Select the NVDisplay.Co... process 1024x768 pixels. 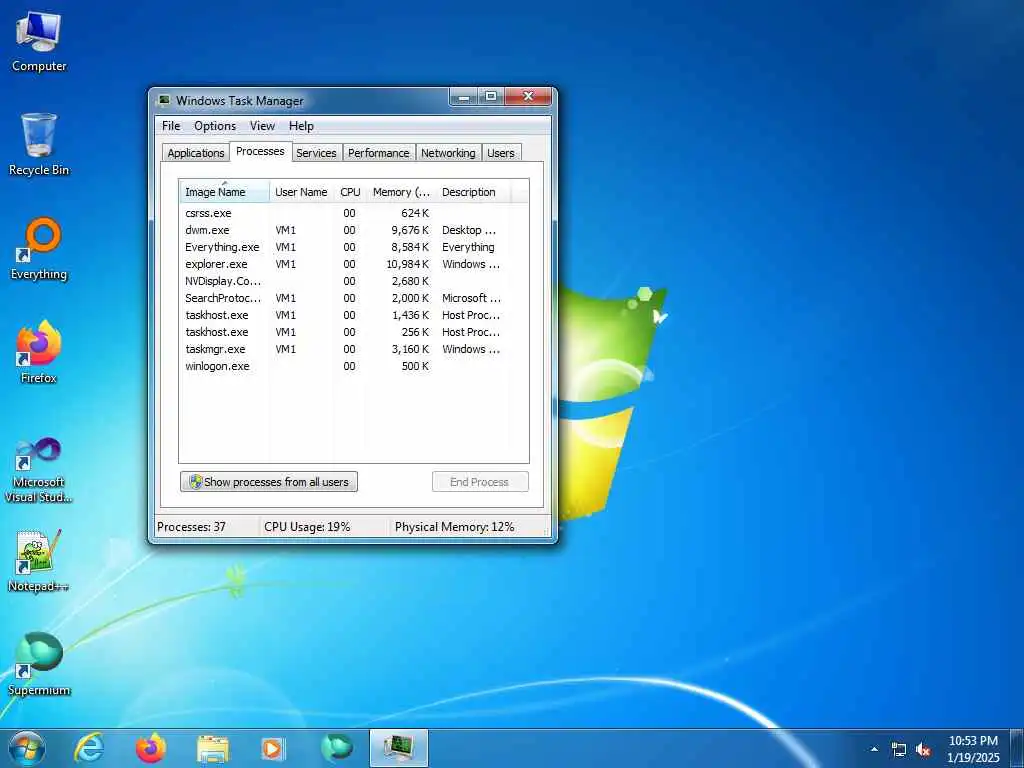coord(353,281)
